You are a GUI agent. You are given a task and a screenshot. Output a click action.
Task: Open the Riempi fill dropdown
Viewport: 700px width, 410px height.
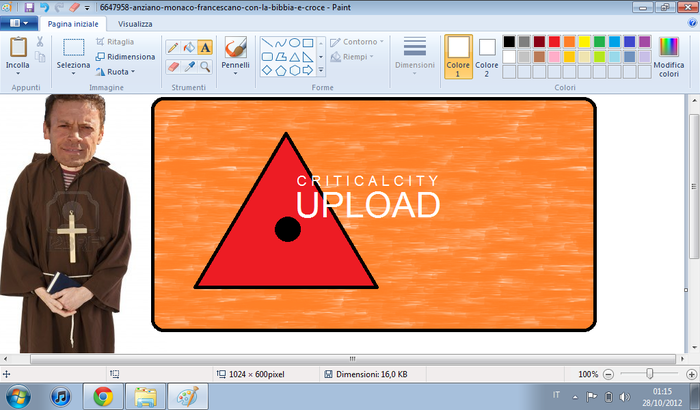point(352,57)
